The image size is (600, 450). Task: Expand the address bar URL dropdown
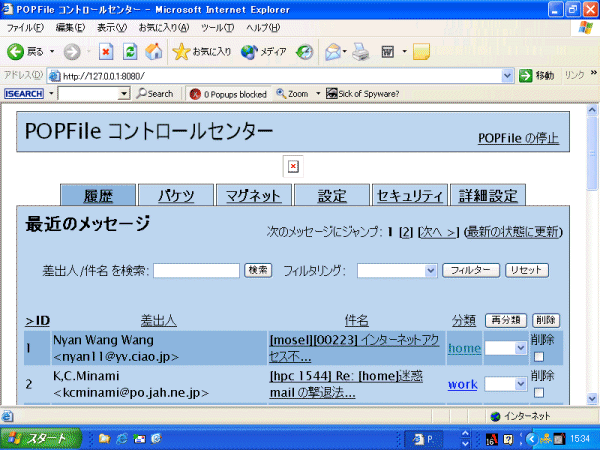pyautogui.click(x=507, y=75)
